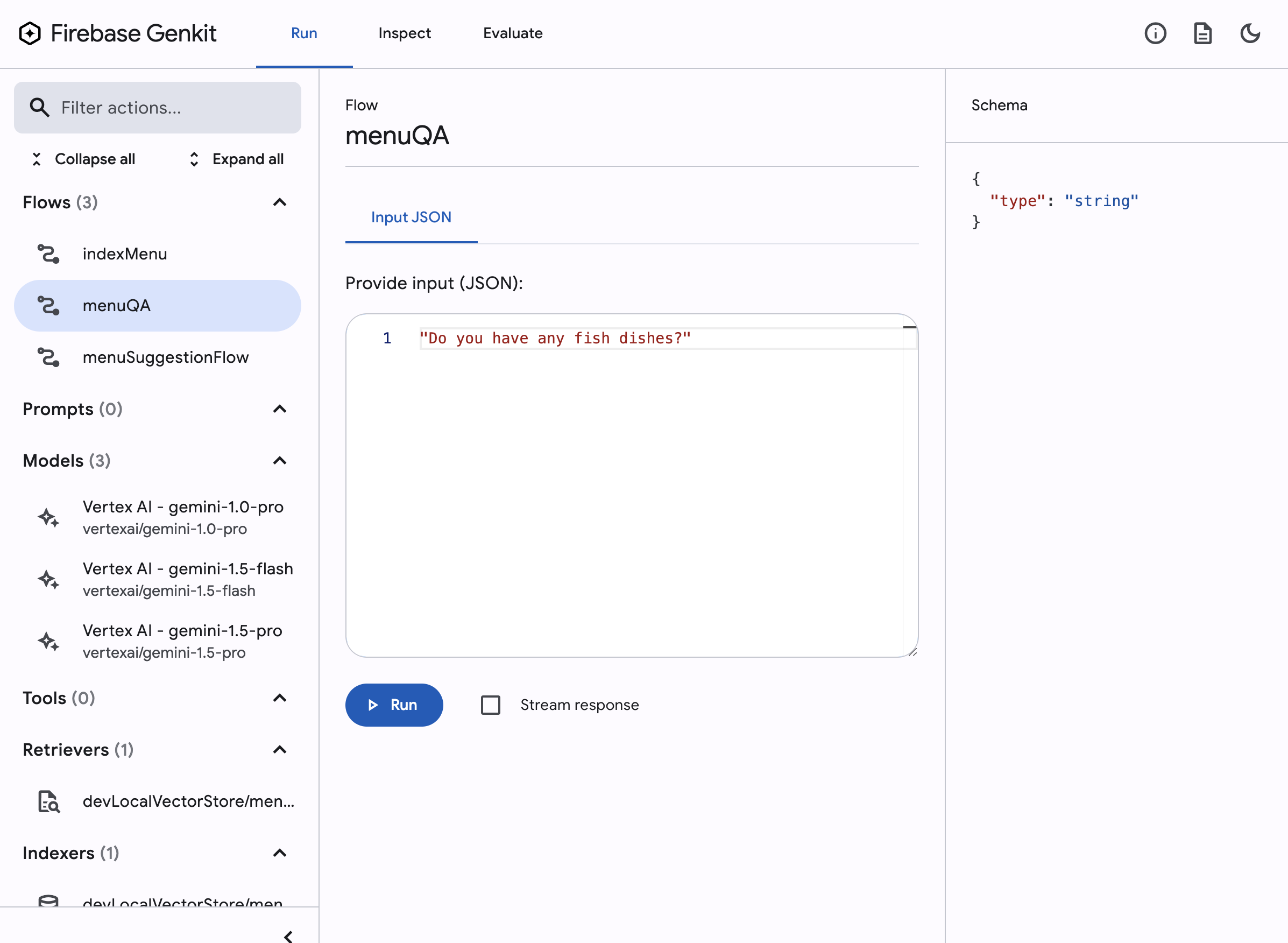This screenshot has width=1288, height=943.
Task: Click the "string" value in schema
Action: 1102,201
